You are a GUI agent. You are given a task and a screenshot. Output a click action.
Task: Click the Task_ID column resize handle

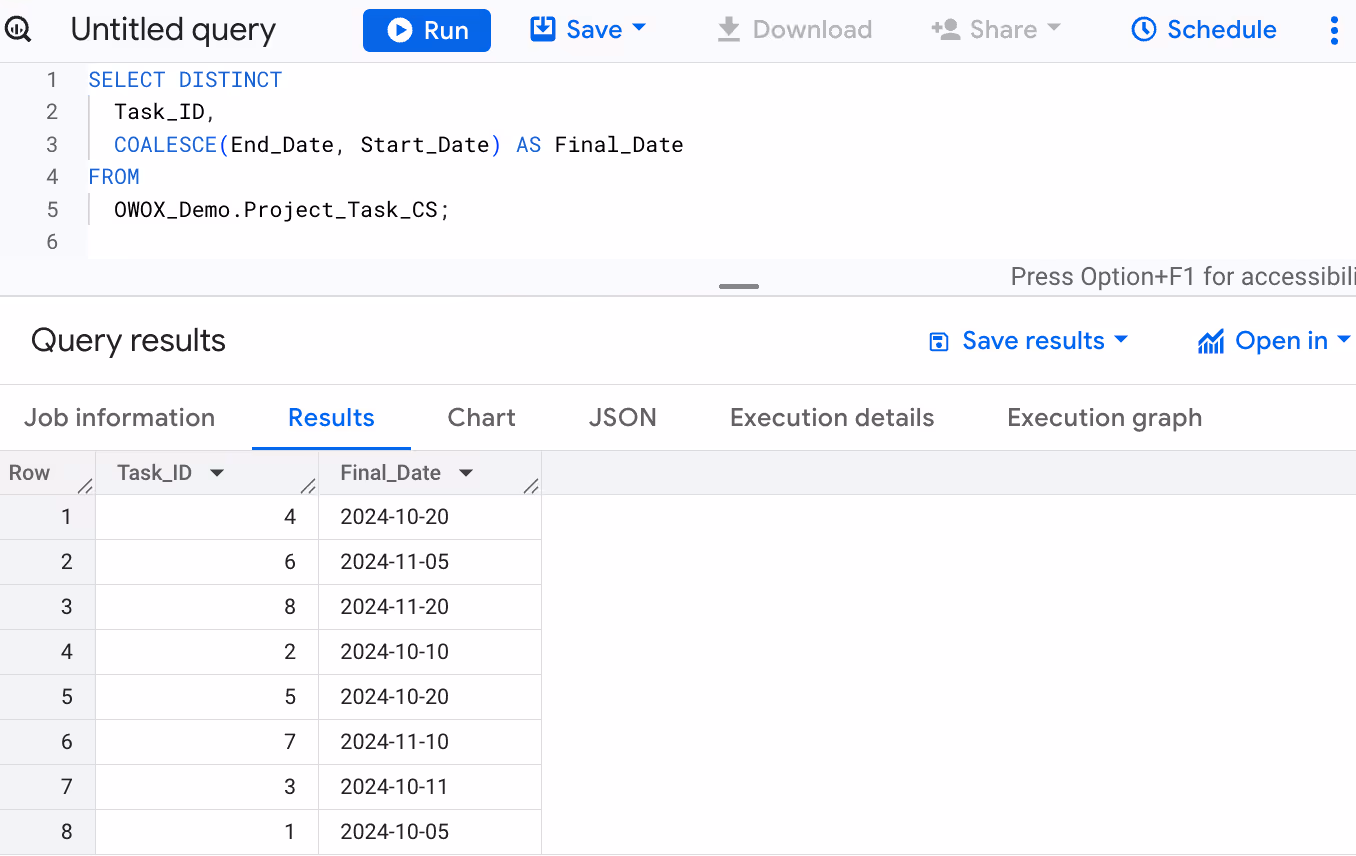pos(308,486)
